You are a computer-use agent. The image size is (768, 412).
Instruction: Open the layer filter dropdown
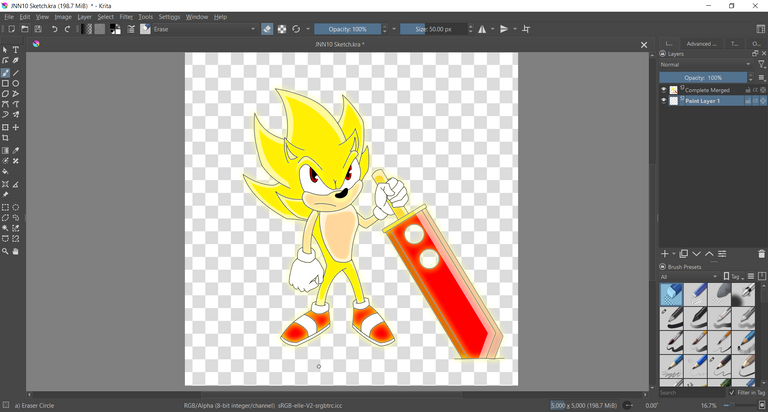click(762, 65)
